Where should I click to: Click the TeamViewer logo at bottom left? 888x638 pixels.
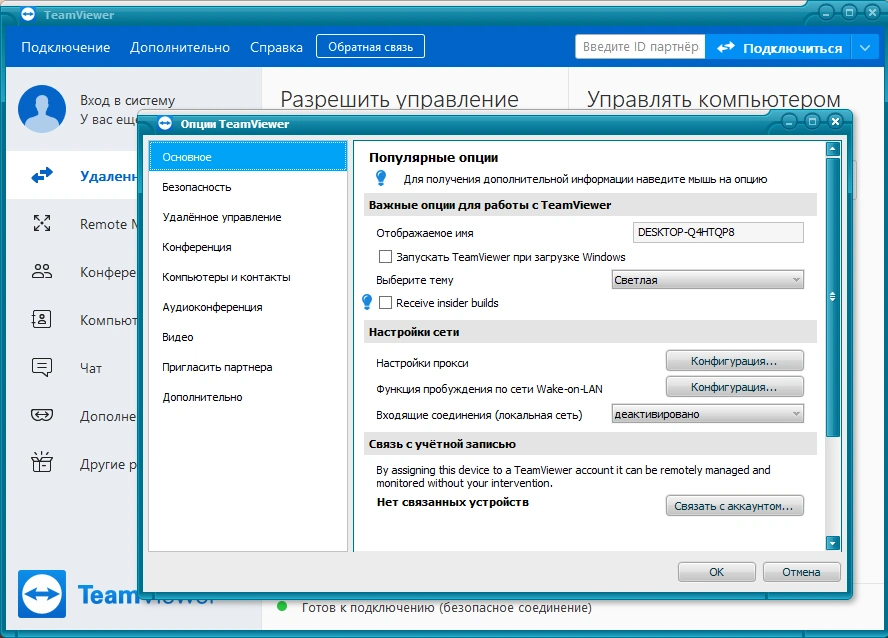tap(42, 594)
